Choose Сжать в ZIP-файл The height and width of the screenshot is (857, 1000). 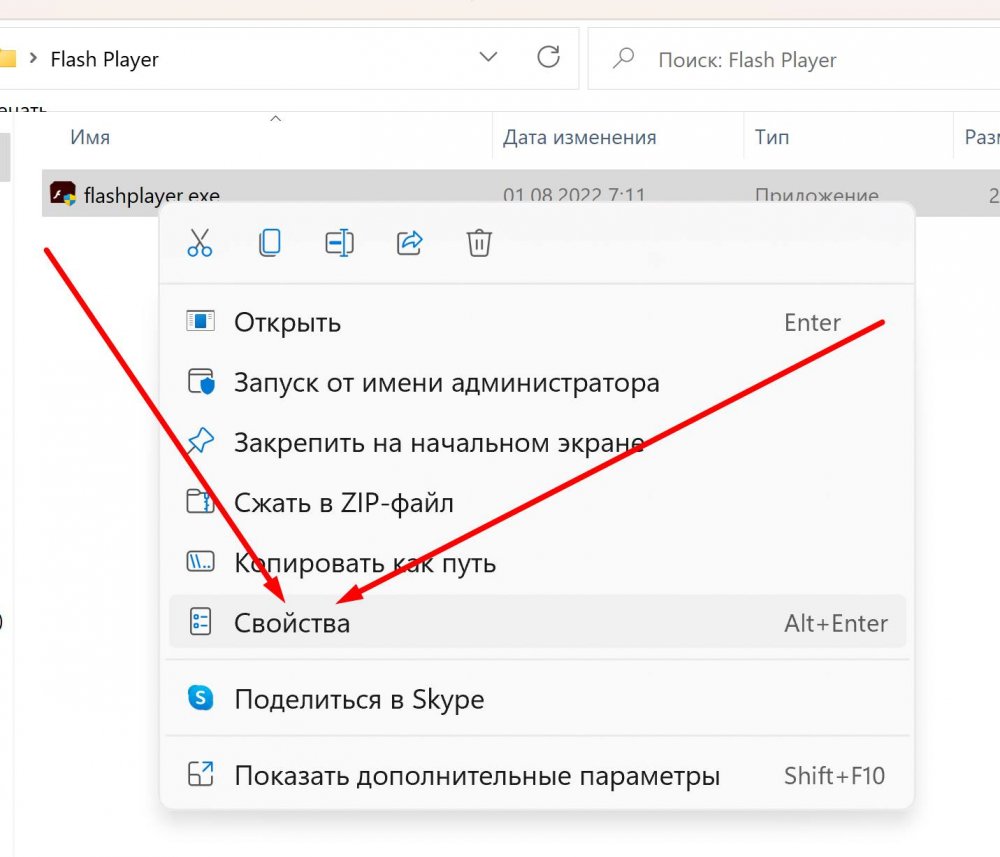(x=537, y=502)
